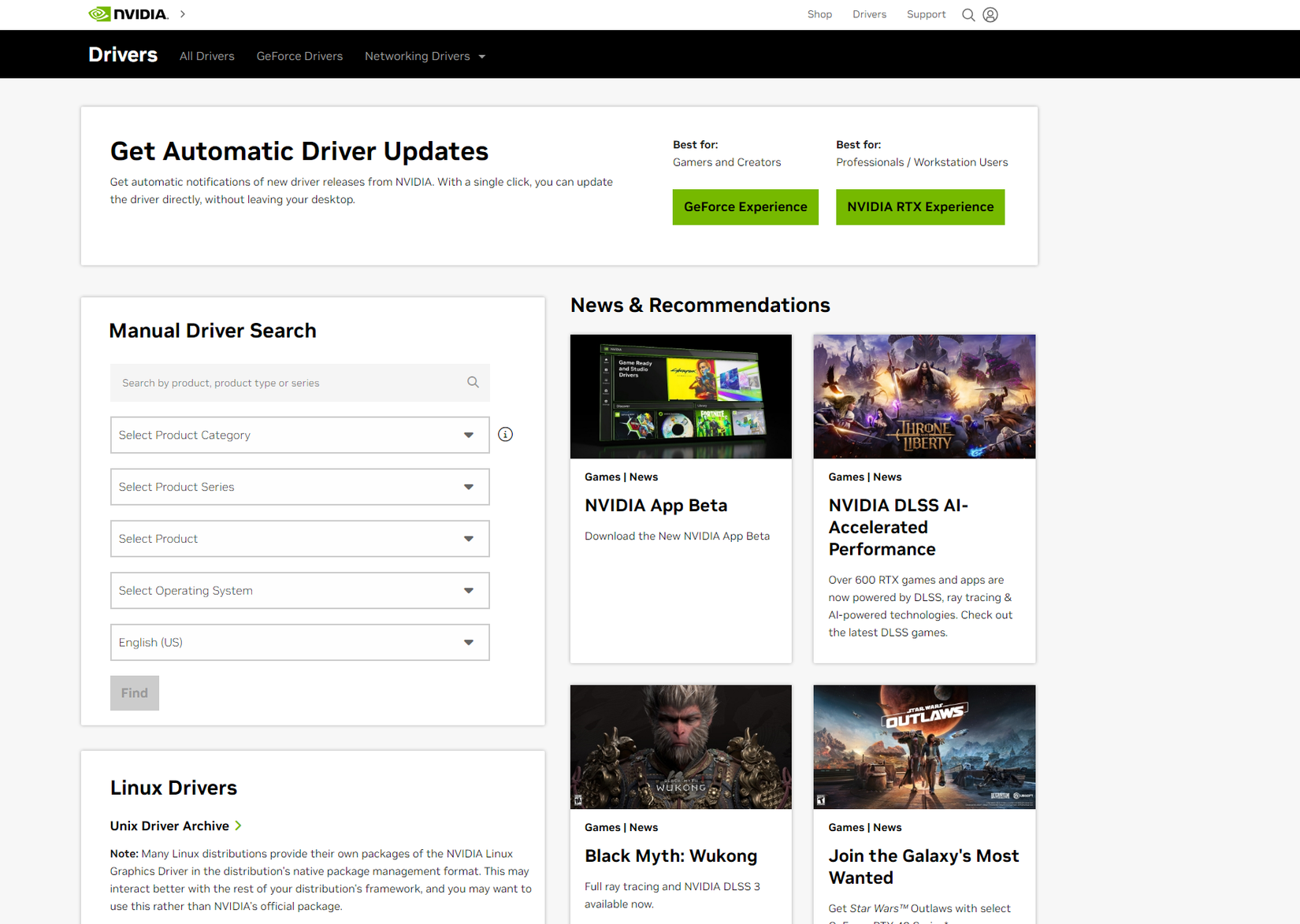Open the Select Product dropdown
1300x924 pixels.
(300, 539)
